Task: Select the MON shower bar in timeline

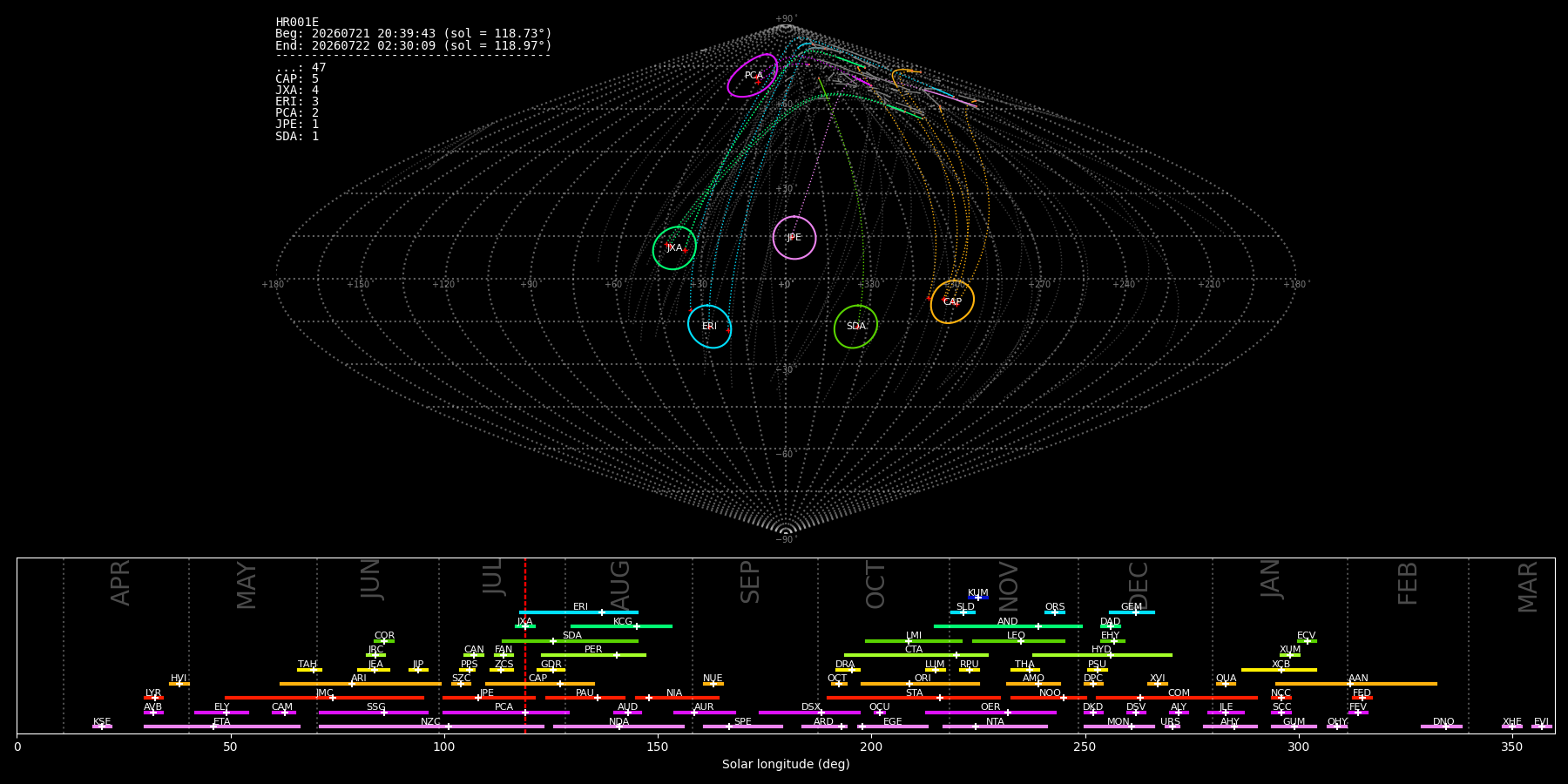Action: [x=1119, y=727]
